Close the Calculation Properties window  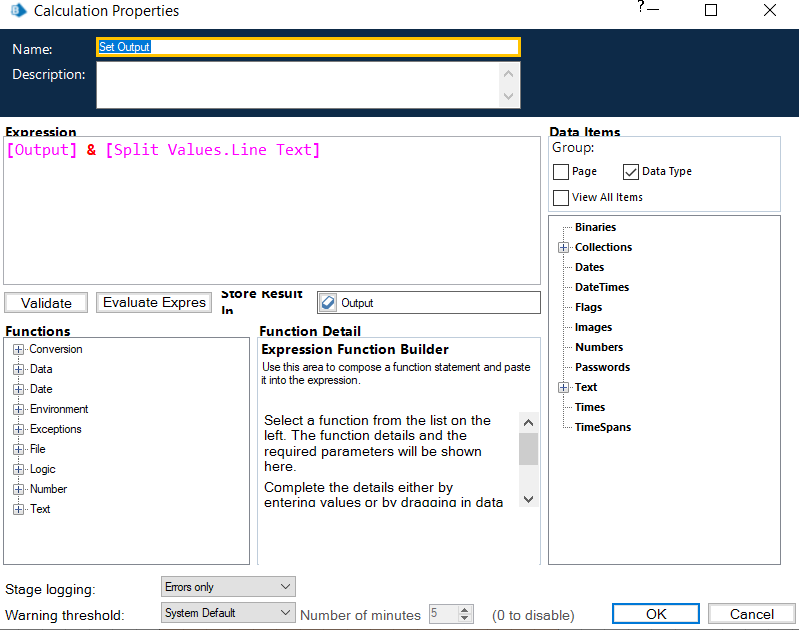click(770, 10)
